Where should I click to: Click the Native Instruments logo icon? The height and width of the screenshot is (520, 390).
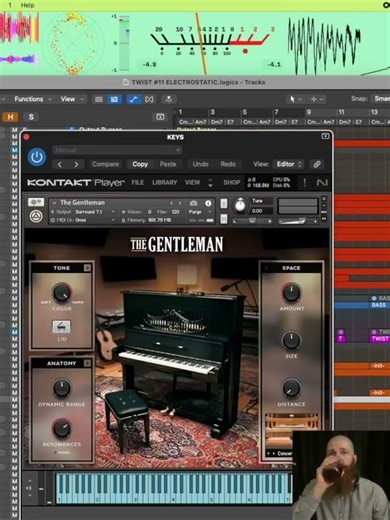click(x=322, y=183)
